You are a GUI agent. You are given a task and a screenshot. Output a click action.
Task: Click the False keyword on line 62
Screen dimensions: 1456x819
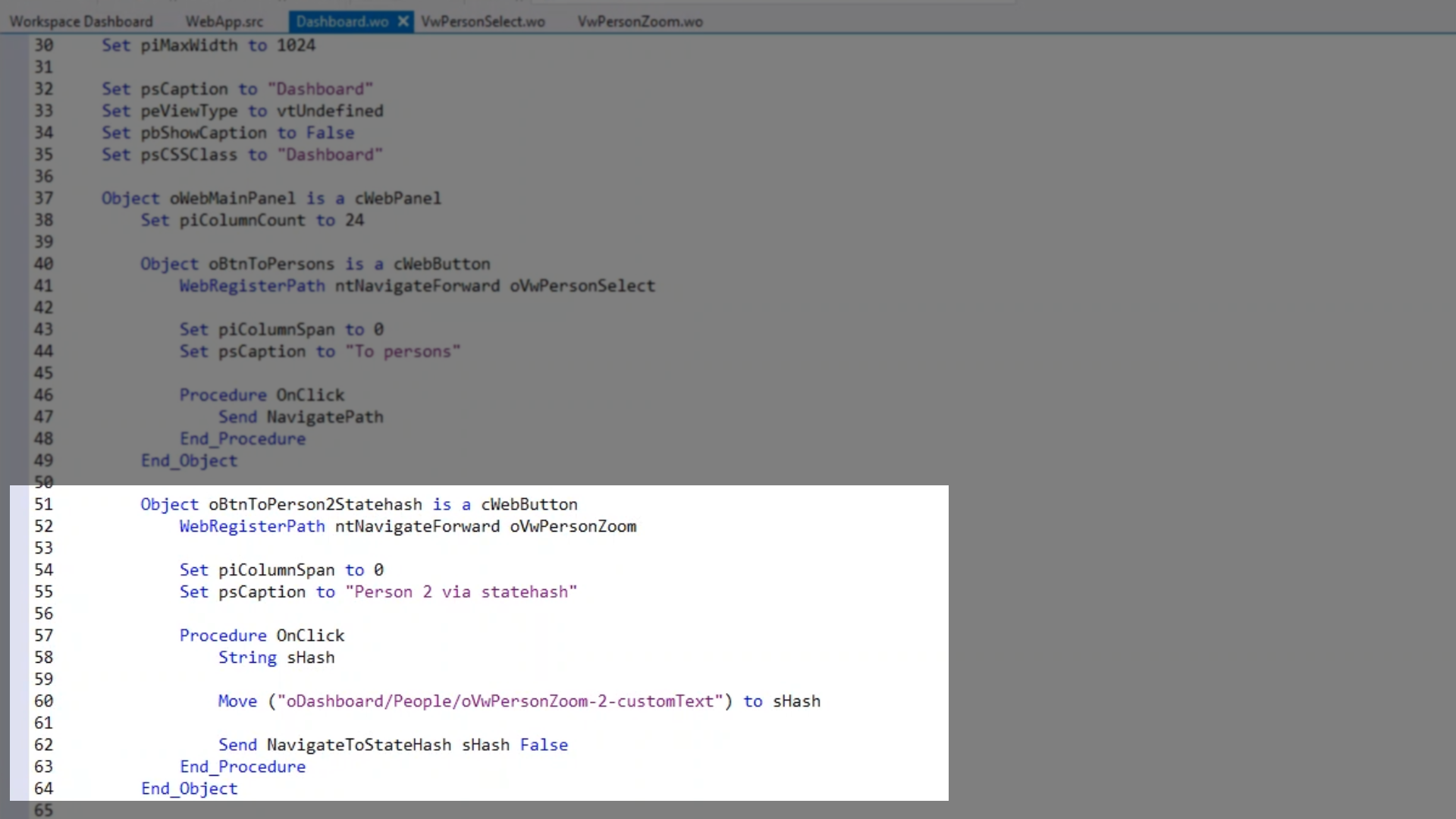coord(544,745)
